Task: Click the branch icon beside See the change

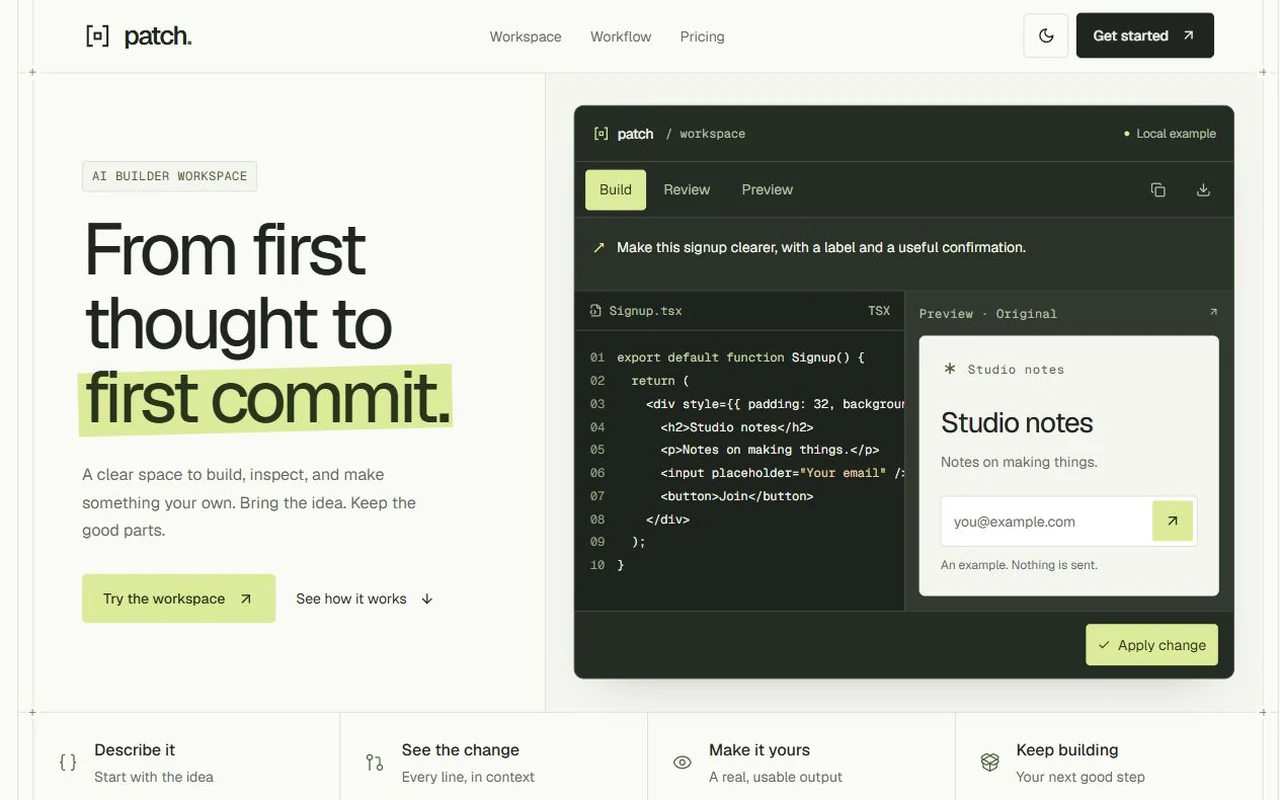Action: 375,762
